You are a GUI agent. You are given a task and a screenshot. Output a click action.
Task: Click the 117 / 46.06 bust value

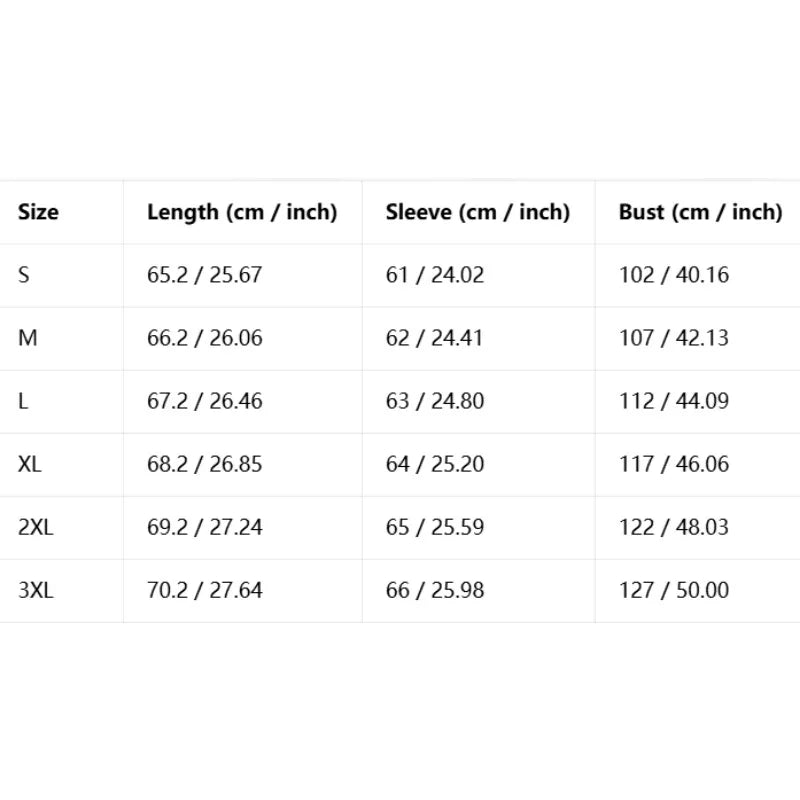coord(674,464)
